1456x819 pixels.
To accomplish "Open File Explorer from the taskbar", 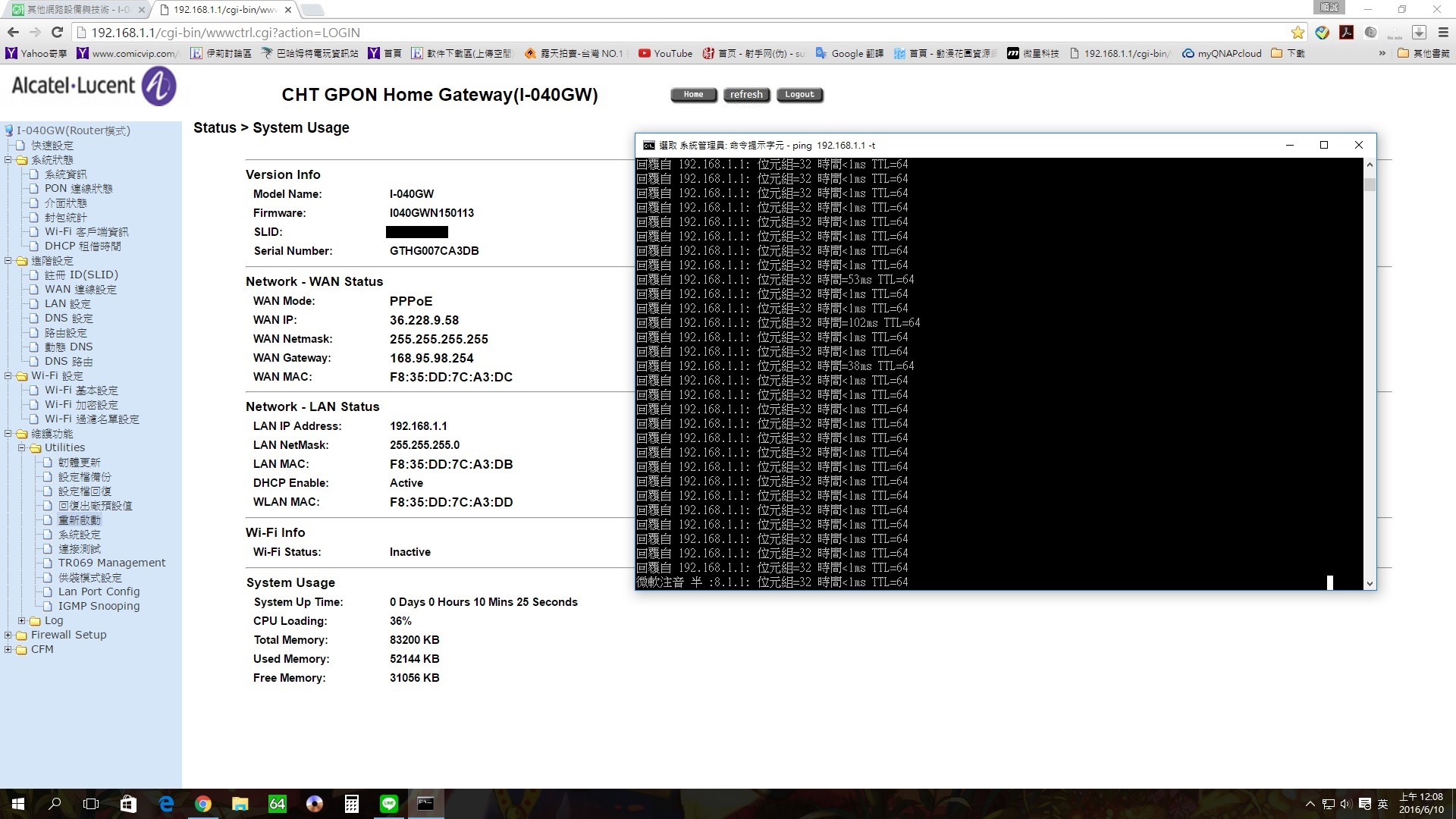I will [240, 804].
